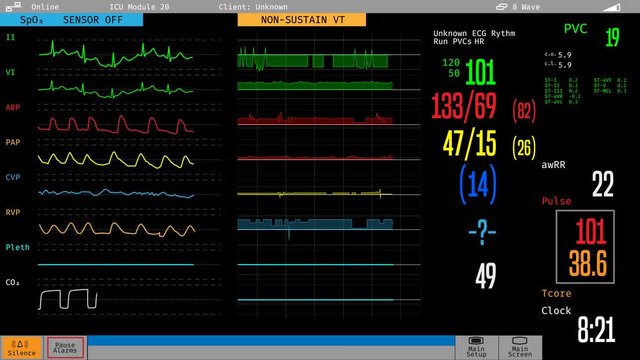Select the VI waveform label
Screen dimensions: 640x360
pos(10,72)
